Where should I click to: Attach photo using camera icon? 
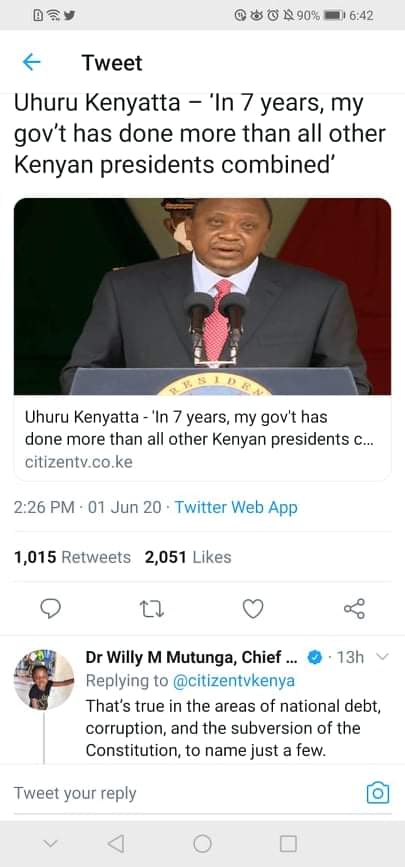point(378,793)
